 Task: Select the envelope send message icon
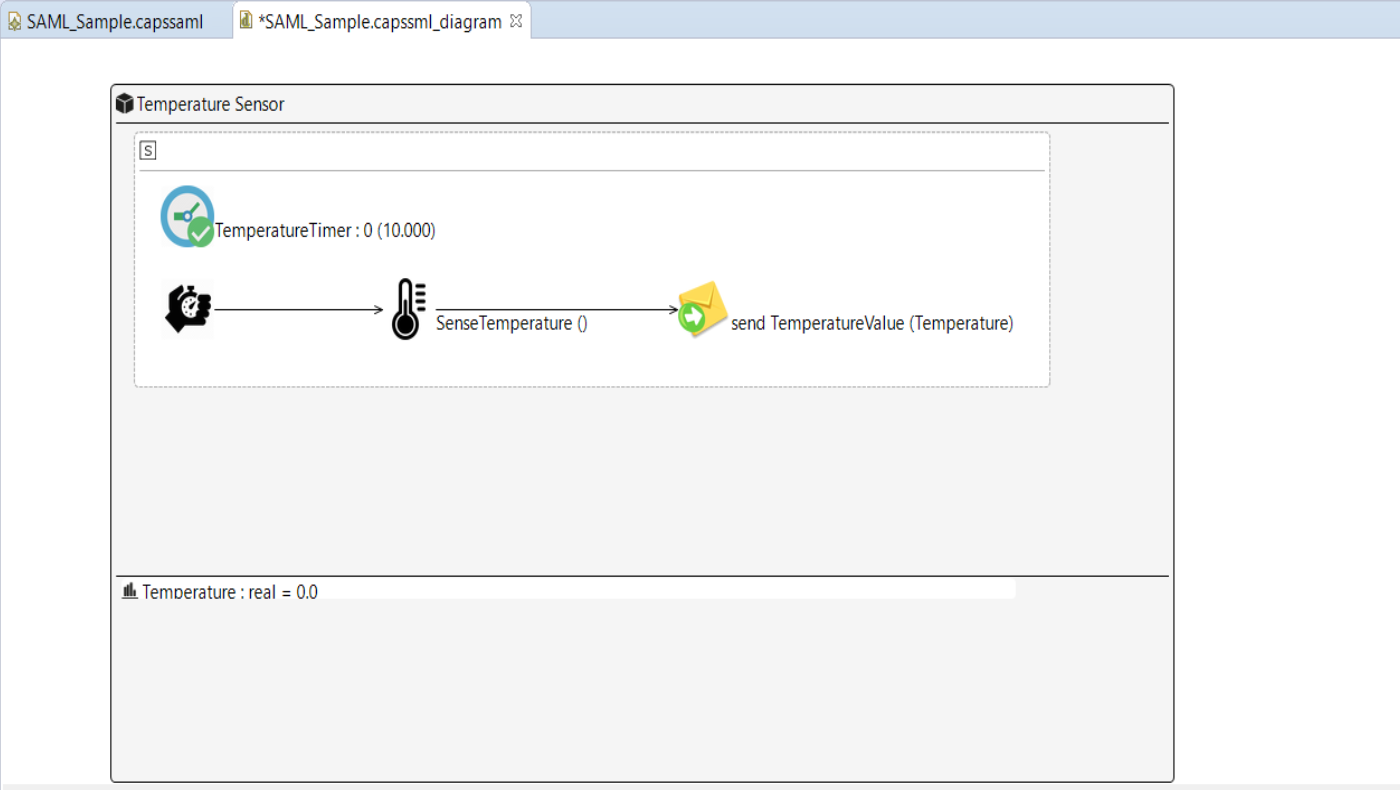pyautogui.click(x=702, y=309)
